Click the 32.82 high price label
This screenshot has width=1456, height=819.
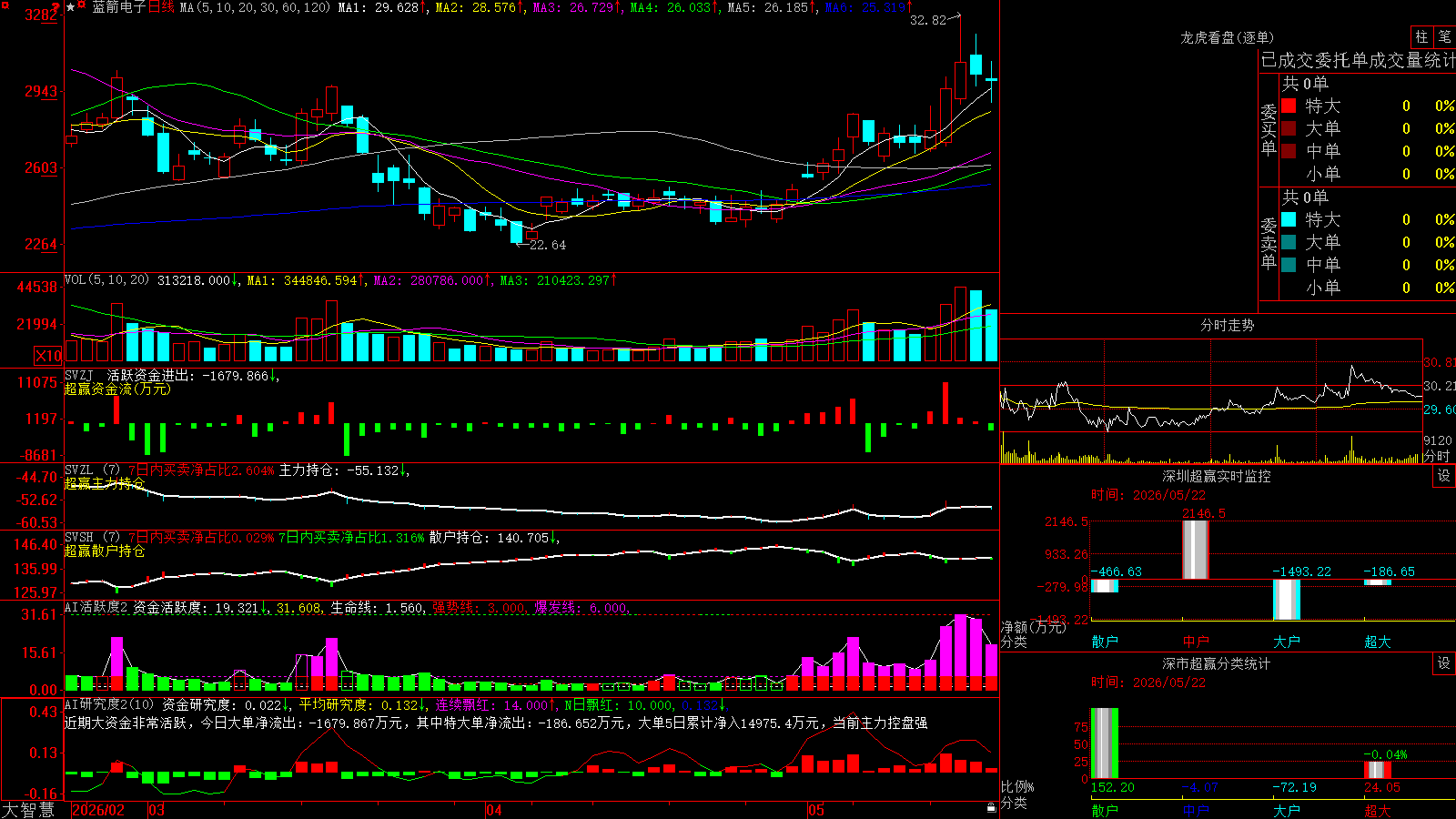pos(928,20)
